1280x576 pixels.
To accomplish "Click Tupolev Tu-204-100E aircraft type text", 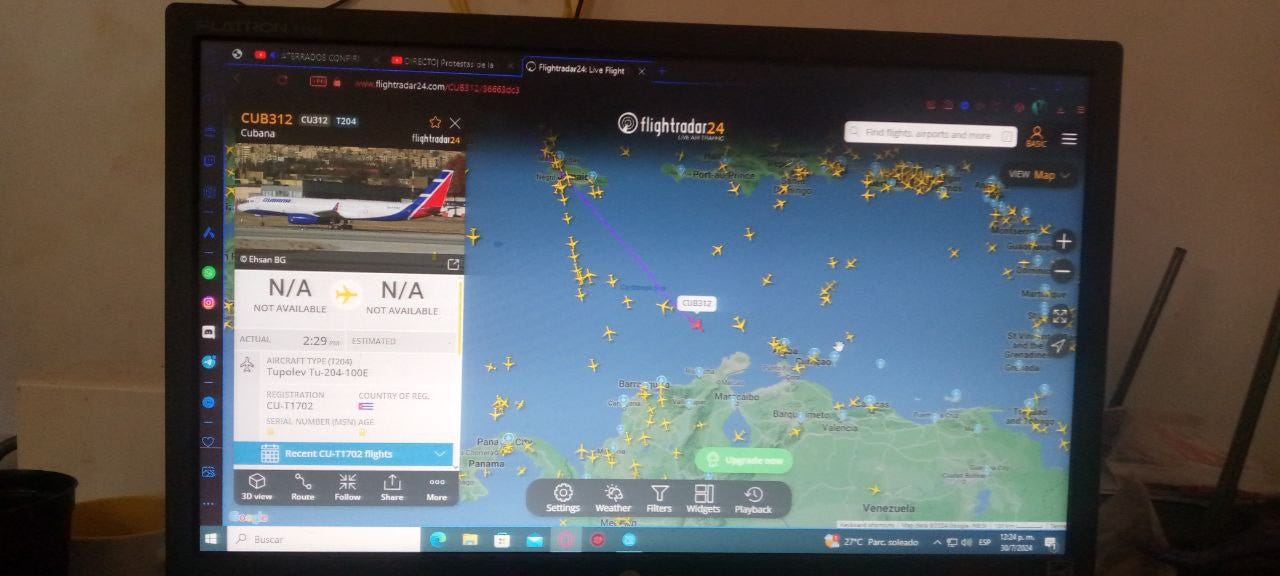I will pos(317,372).
